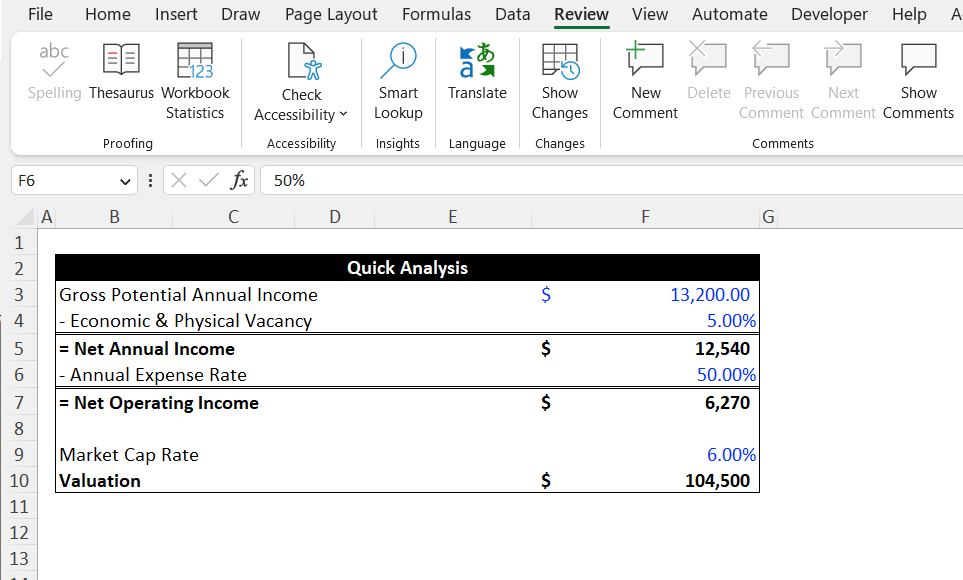This screenshot has width=963, height=580.
Task: Click Delete comment
Action: tap(709, 71)
